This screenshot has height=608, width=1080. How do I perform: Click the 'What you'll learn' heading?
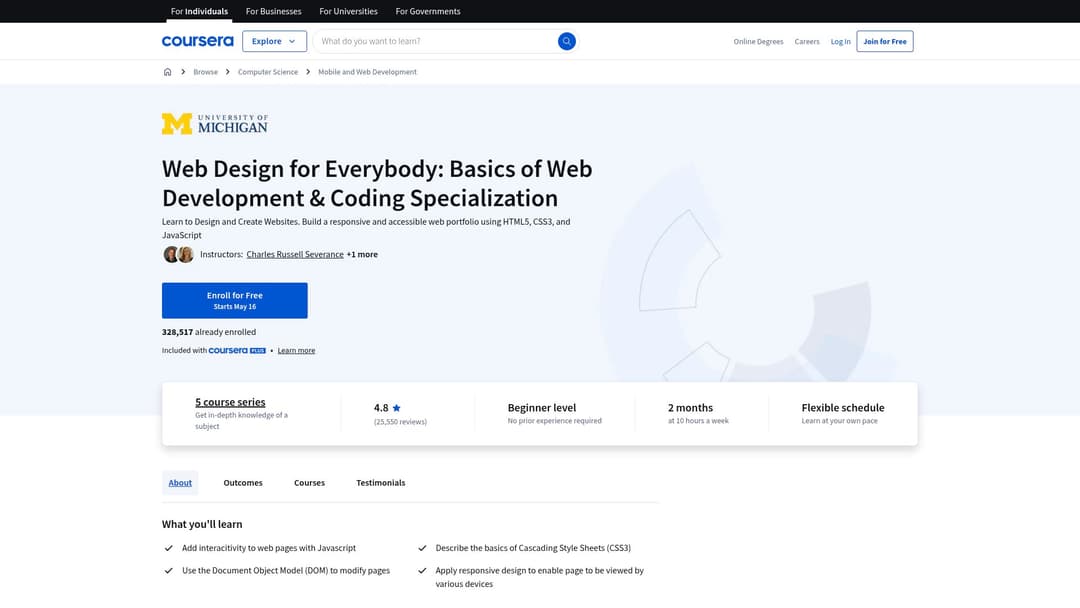coord(202,524)
